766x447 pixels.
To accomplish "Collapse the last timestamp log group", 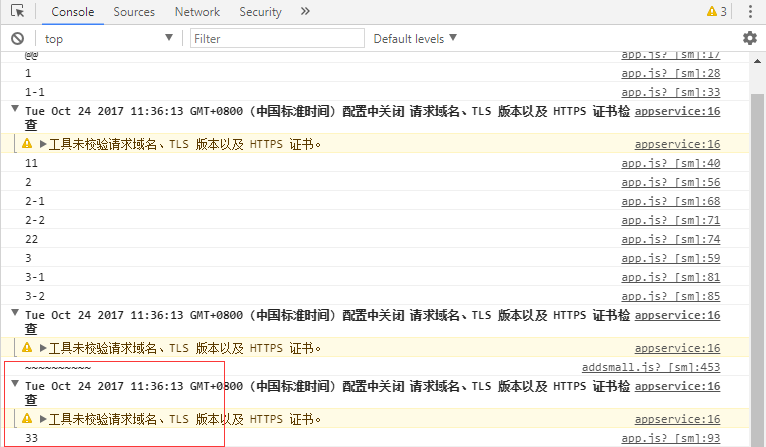I will click(x=15, y=385).
